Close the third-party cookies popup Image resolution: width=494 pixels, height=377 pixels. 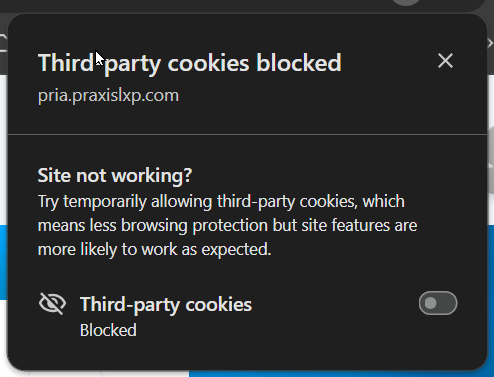click(445, 61)
